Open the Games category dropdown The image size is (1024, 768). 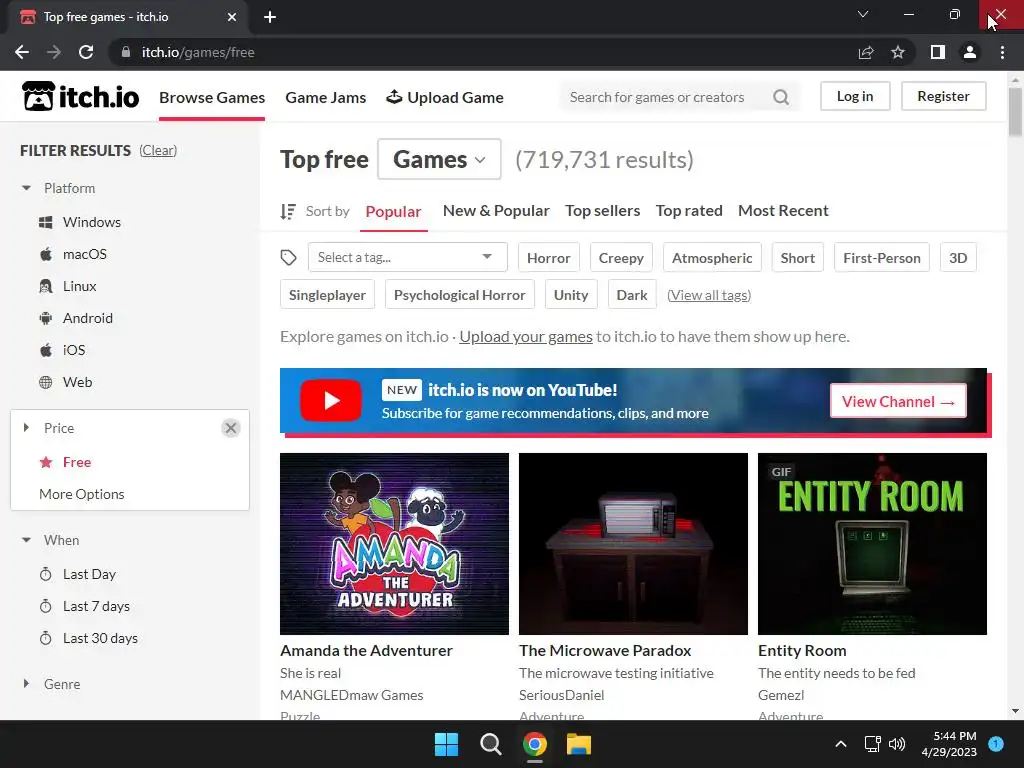(x=440, y=159)
